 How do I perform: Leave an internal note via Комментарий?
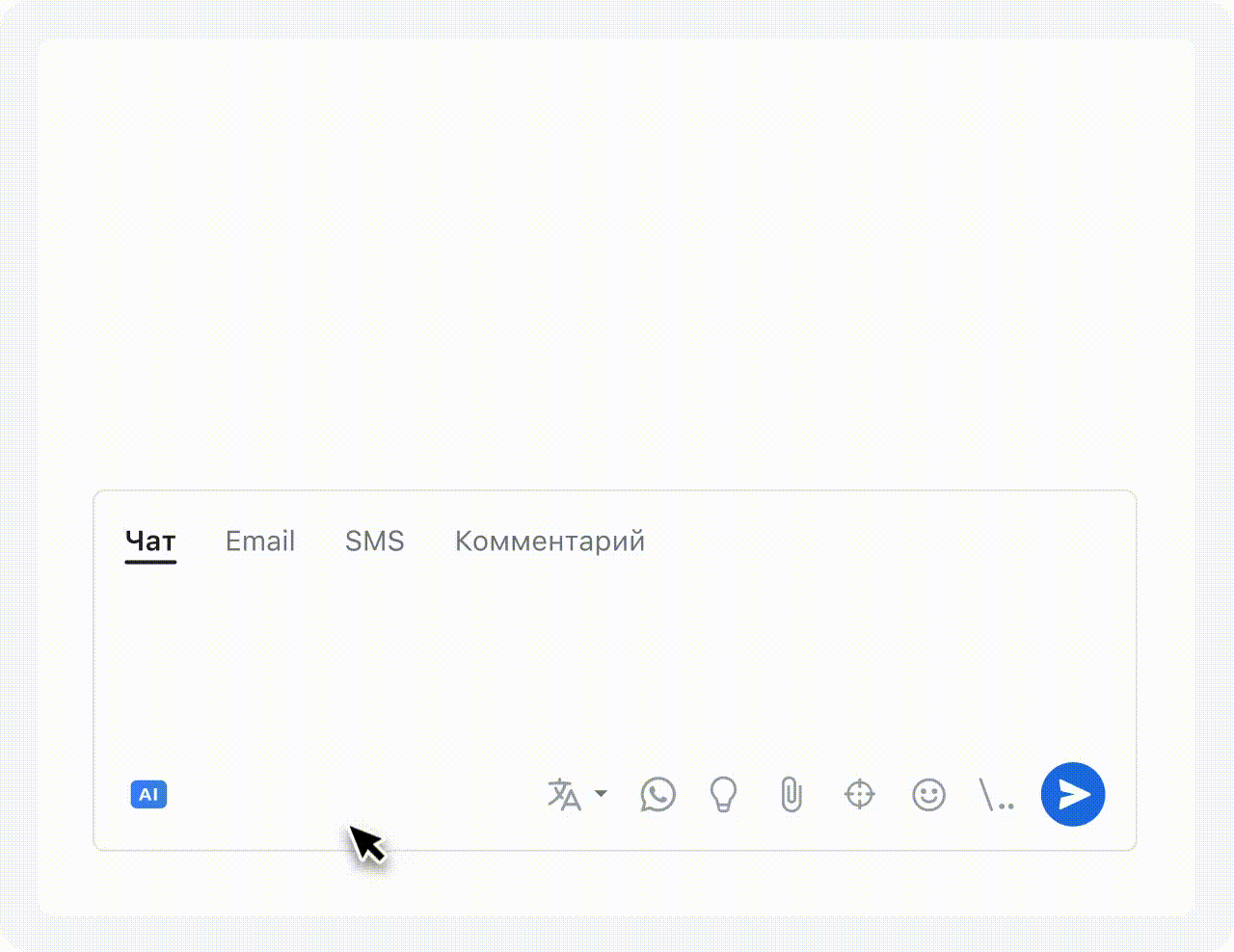coord(550,542)
